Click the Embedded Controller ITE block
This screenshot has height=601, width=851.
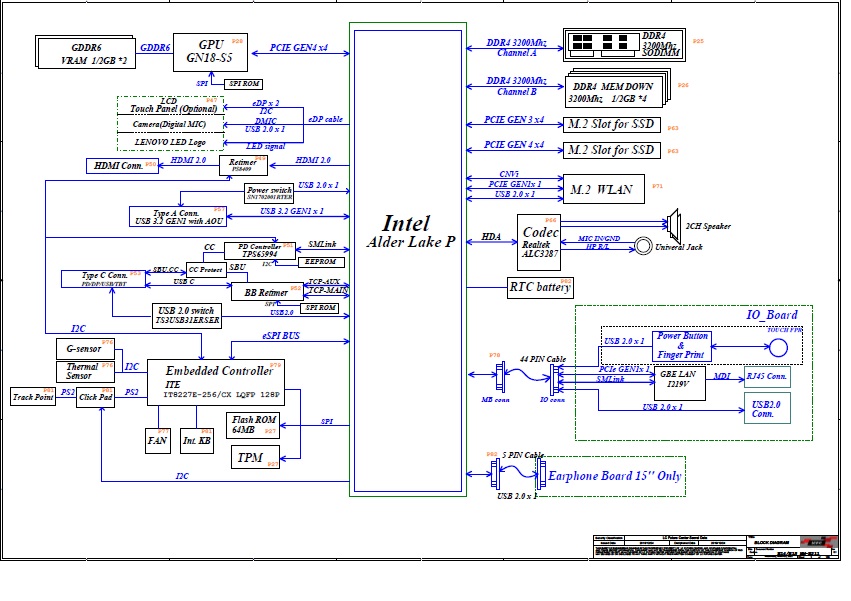pyautogui.click(x=216, y=383)
